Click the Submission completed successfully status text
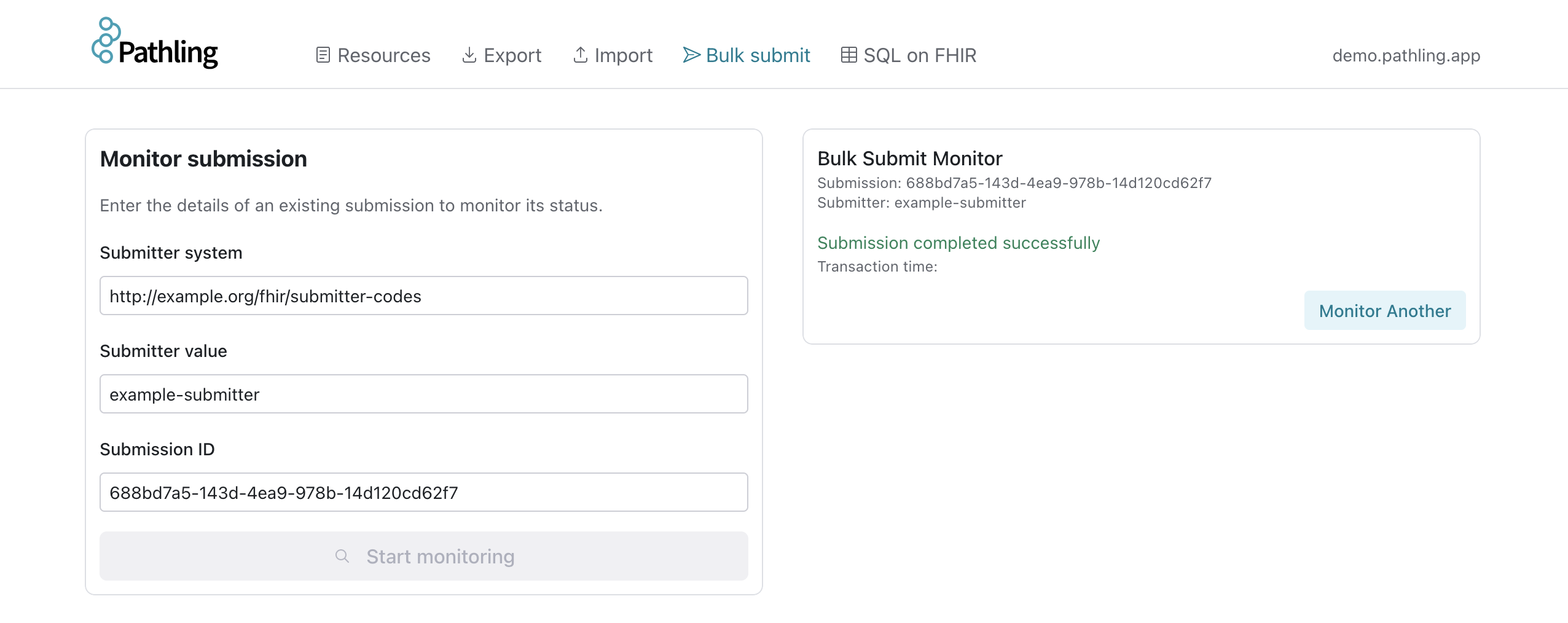The width and height of the screenshot is (1568, 623). coord(958,243)
